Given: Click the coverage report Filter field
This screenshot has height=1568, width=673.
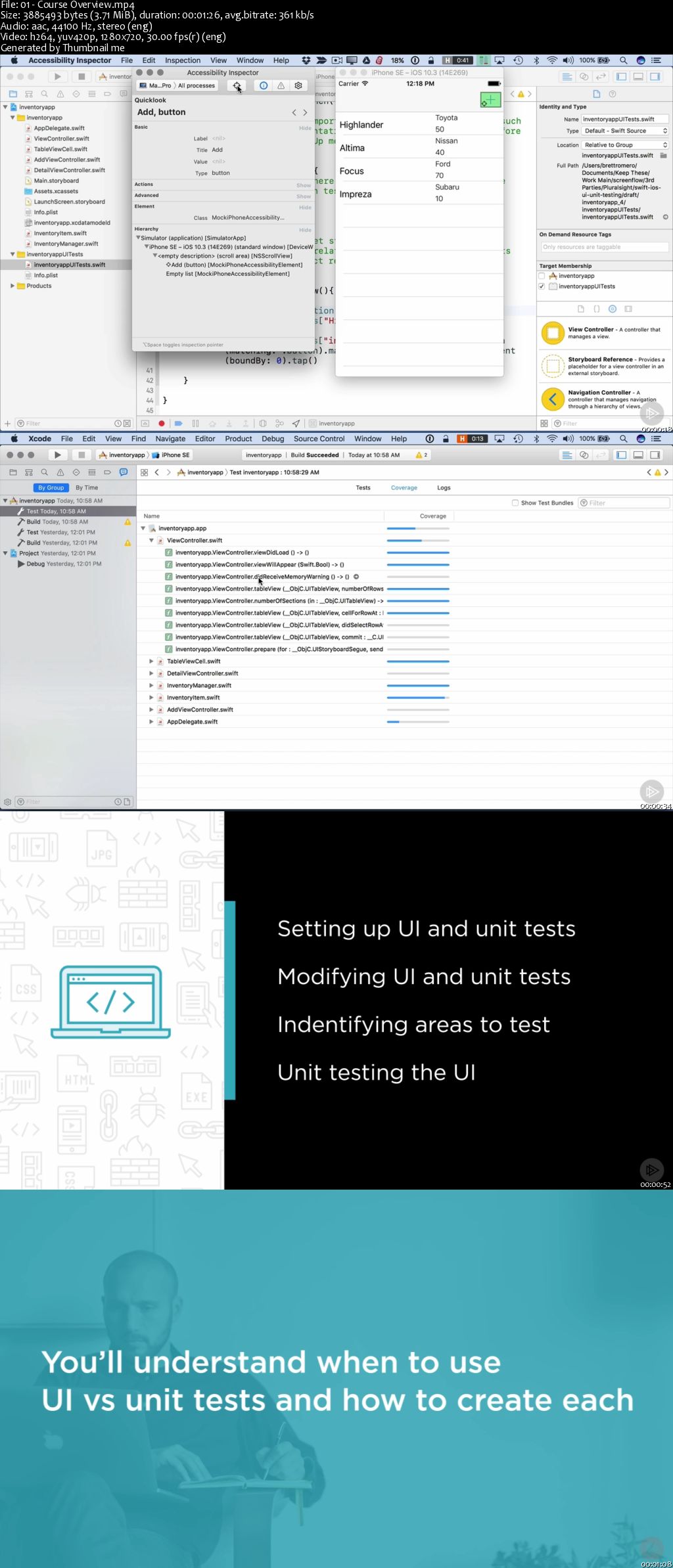Looking at the screenshot, I should pyautogui.click(x=624, y=503).
